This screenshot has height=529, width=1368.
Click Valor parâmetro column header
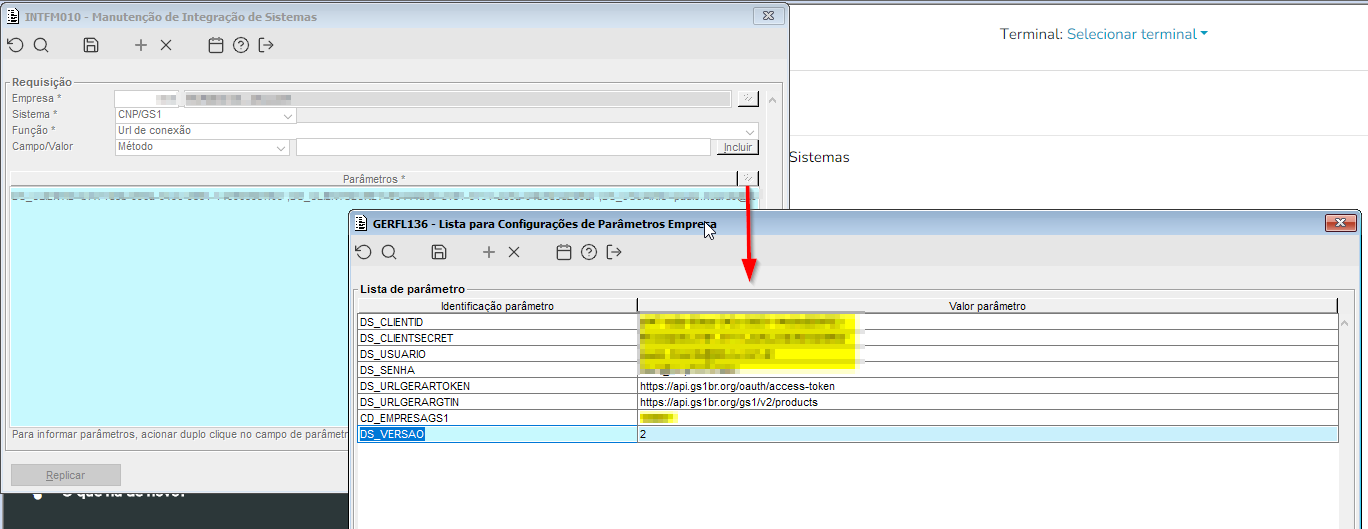pyautogui.click(x=987, y=306)
